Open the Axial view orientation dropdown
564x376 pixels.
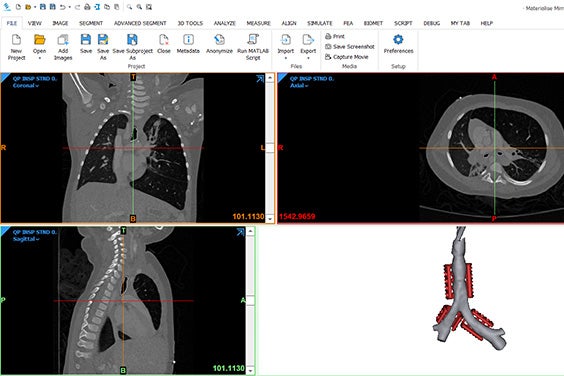point(299,86)
